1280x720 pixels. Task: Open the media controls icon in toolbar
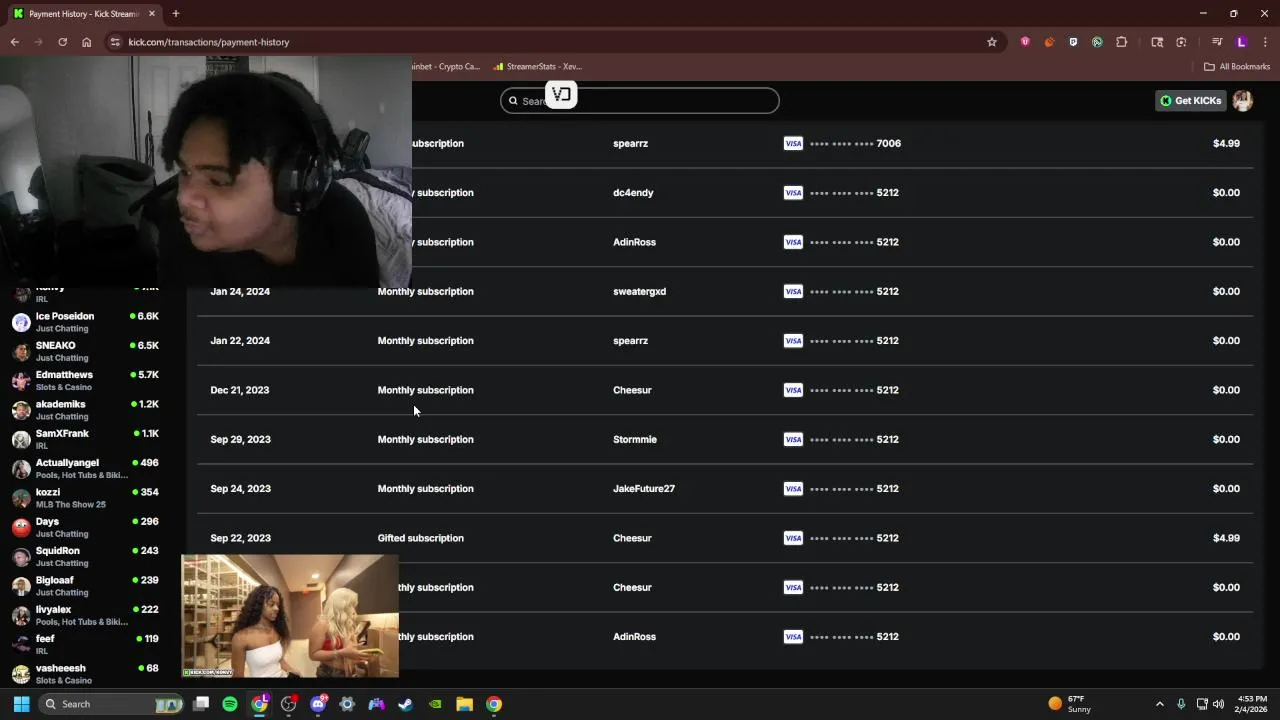(x=1217, y=42)
